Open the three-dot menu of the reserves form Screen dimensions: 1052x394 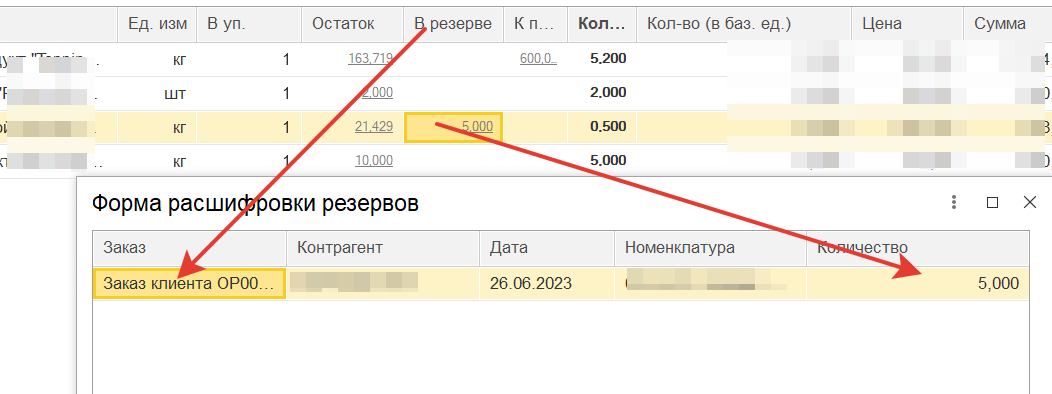coord(953,203)
